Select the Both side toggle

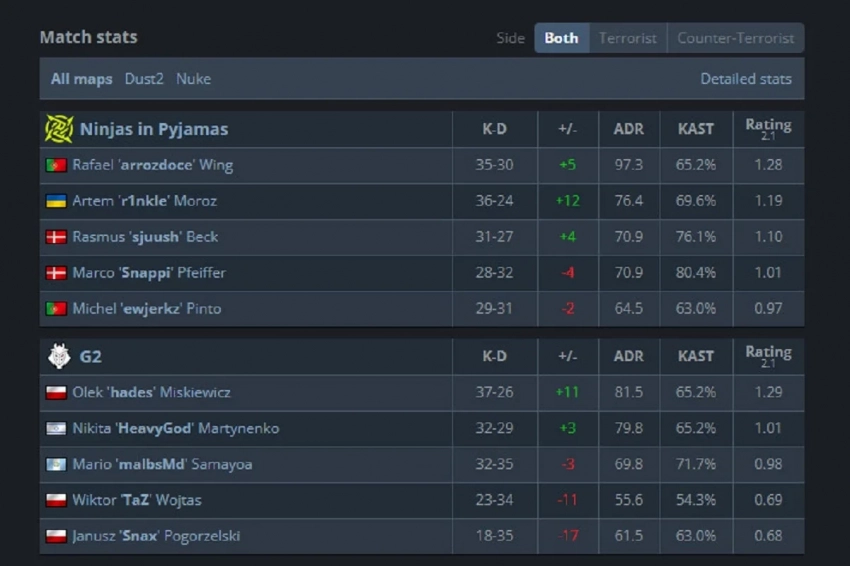point(561,38)
